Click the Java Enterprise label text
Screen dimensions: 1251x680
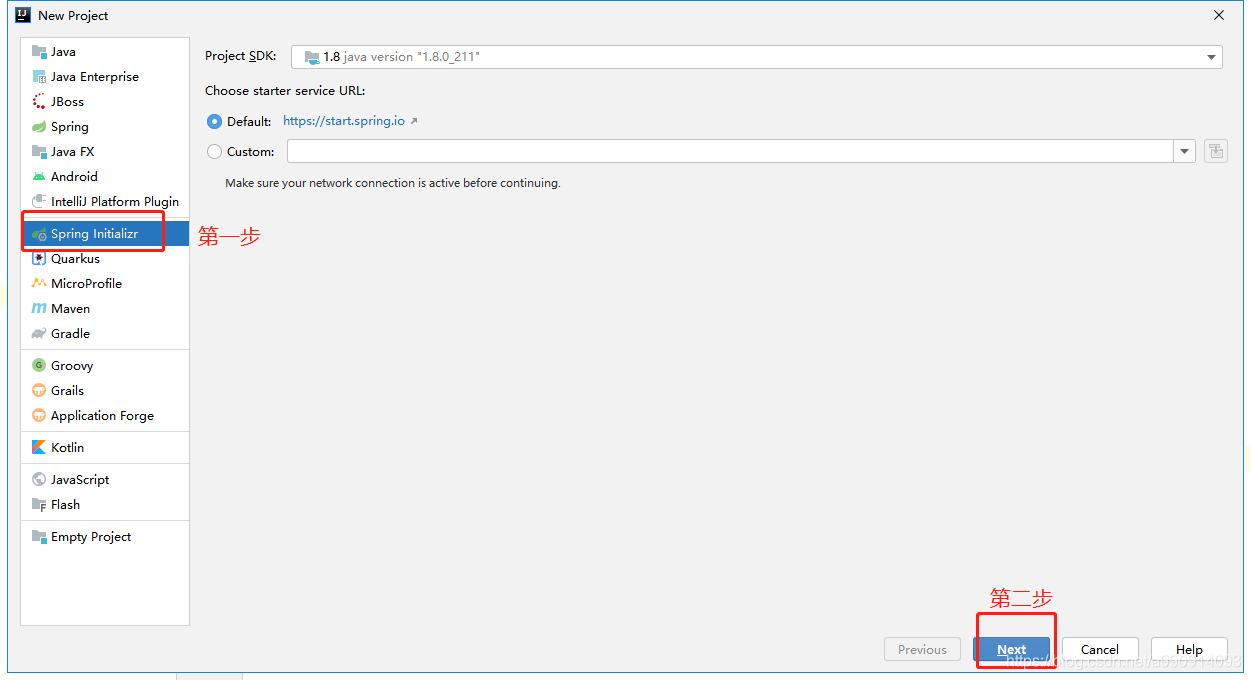(95, 77)
